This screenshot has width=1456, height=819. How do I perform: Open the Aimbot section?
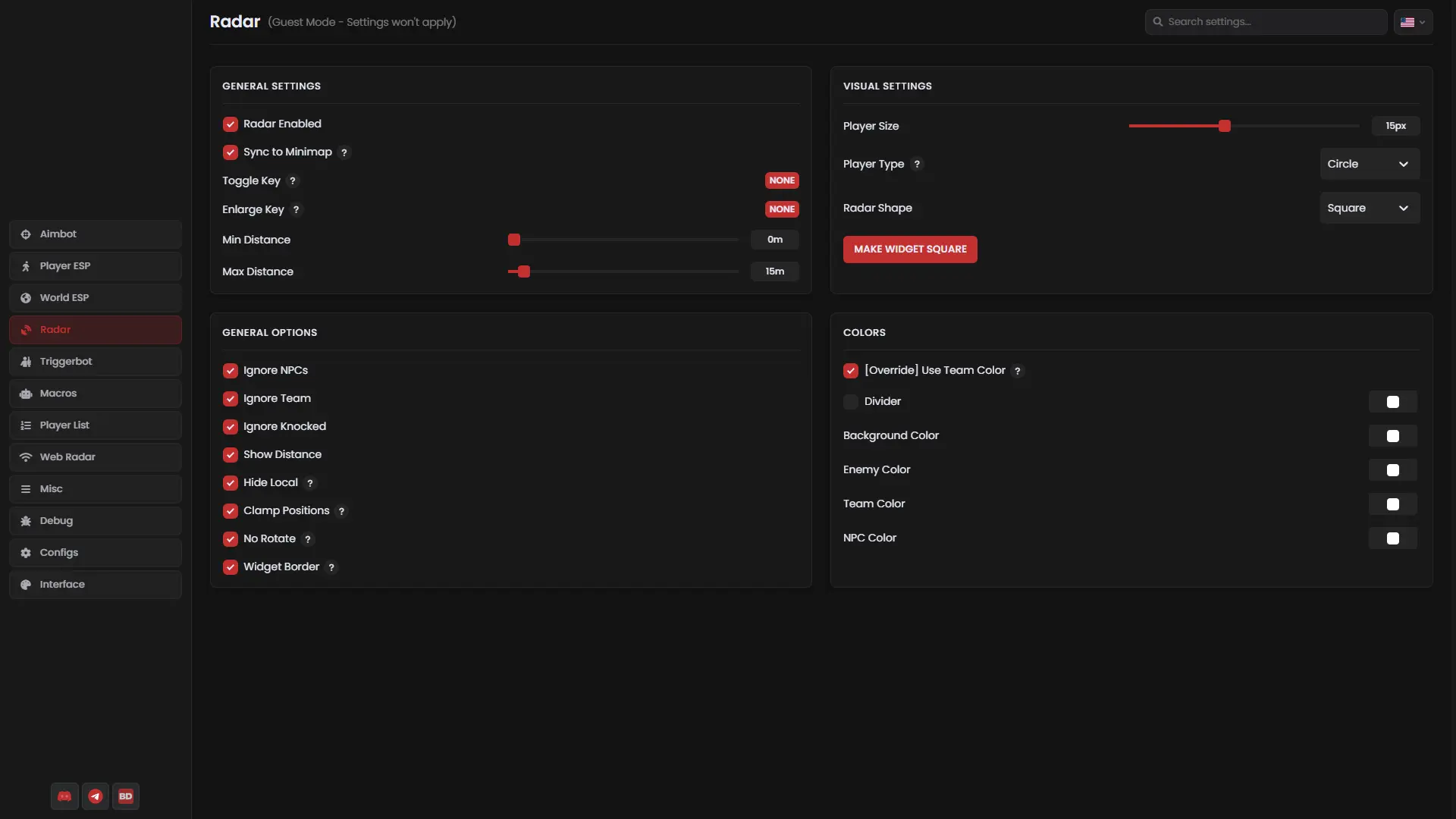click(x=96, y=234)
